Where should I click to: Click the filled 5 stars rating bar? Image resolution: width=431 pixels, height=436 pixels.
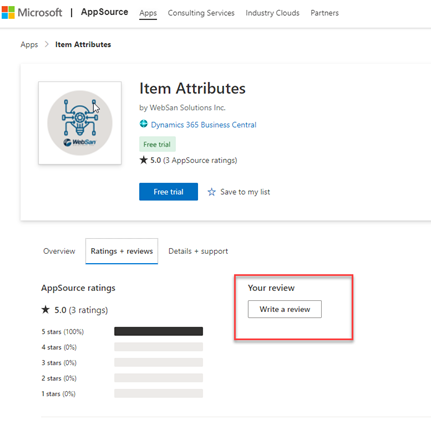click(x=158, y=331)
